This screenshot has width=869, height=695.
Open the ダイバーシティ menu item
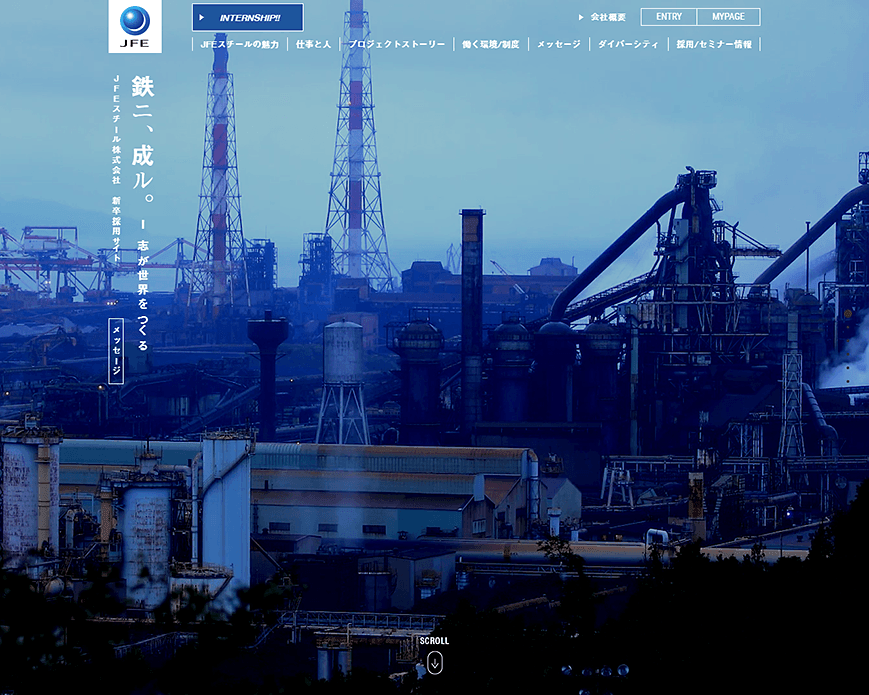pos(628,45)
